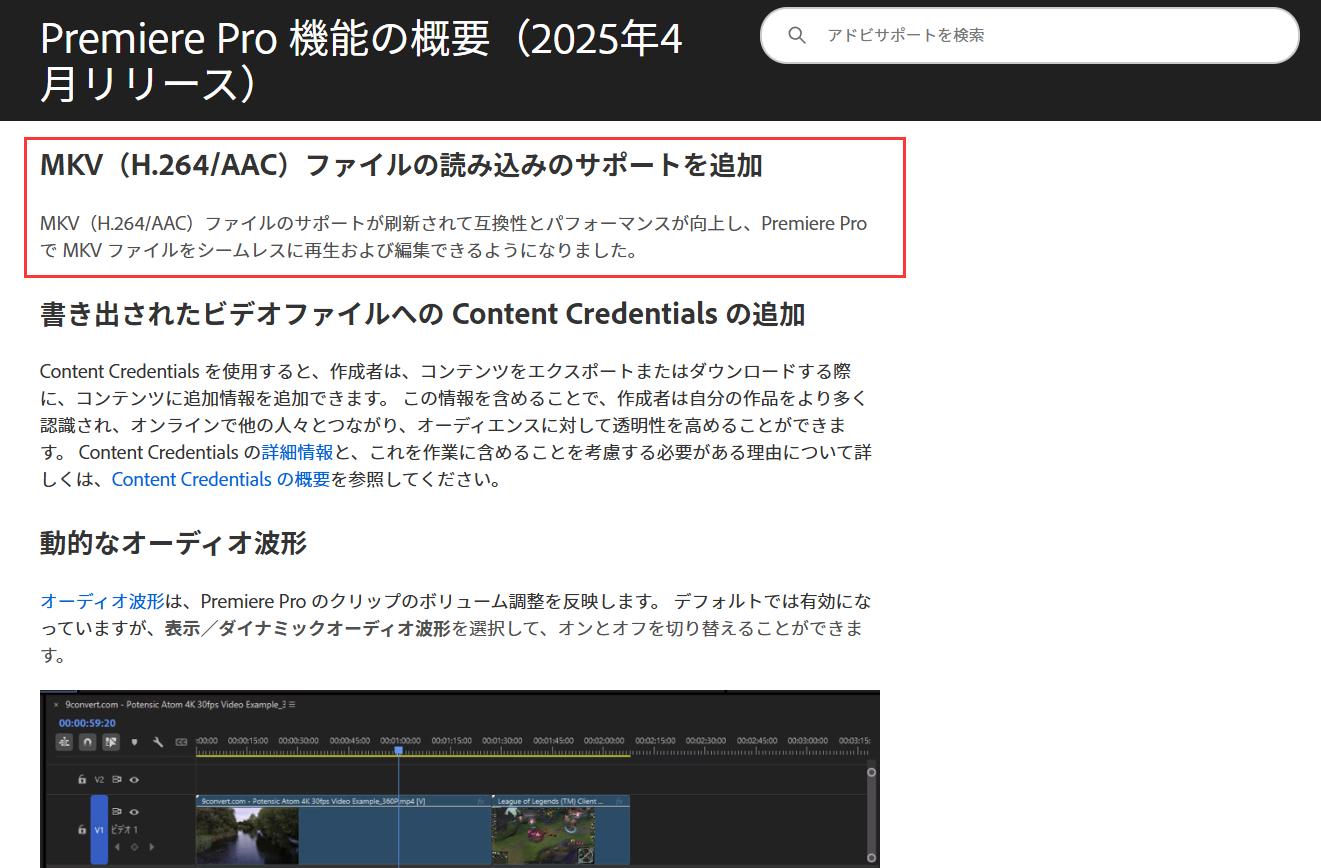Click the MKV(H.264/AAC) heading
The width and height of the screenshot is (1321, 868).
pos(401,165)
